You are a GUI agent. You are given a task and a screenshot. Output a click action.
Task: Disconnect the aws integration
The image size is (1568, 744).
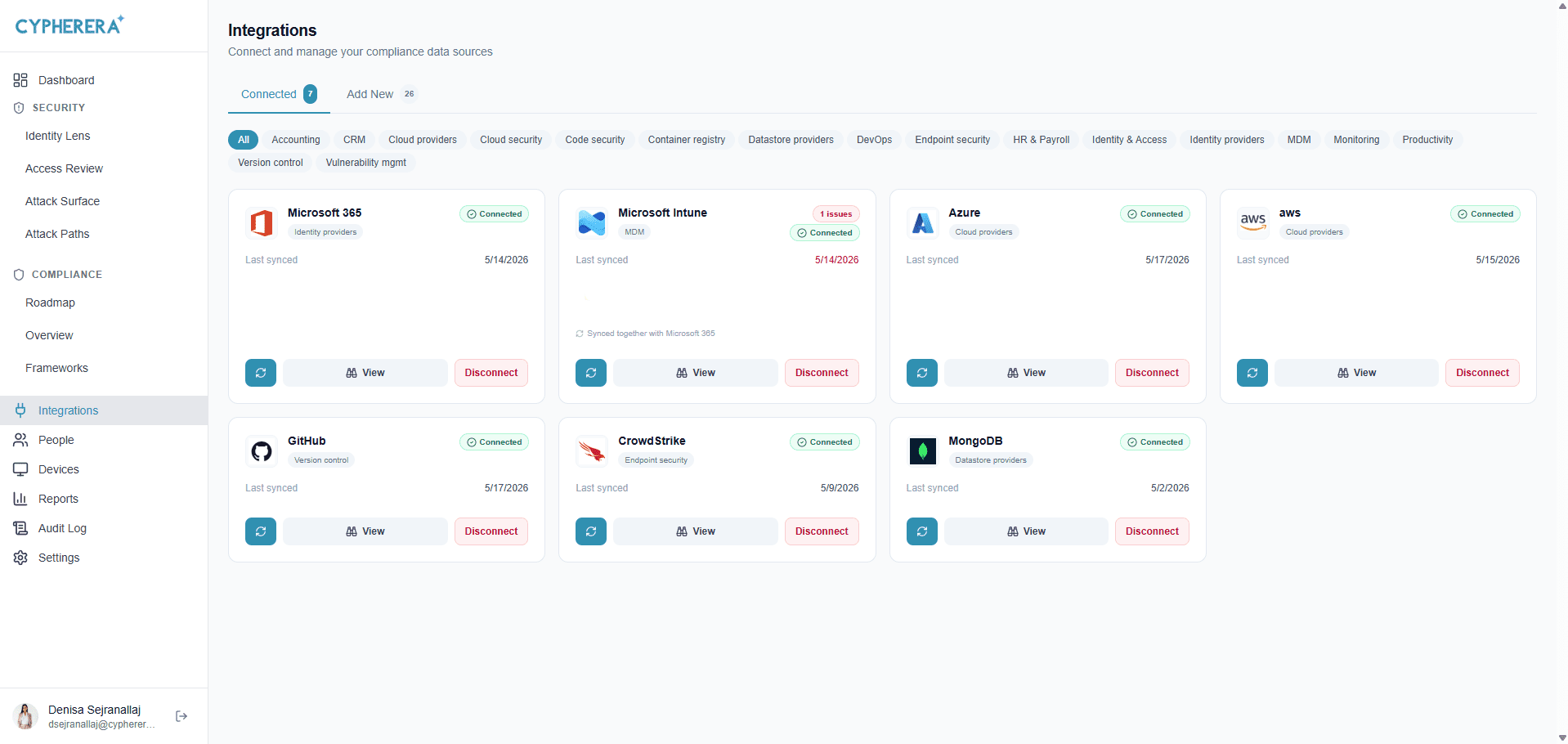click(1482, 373)
